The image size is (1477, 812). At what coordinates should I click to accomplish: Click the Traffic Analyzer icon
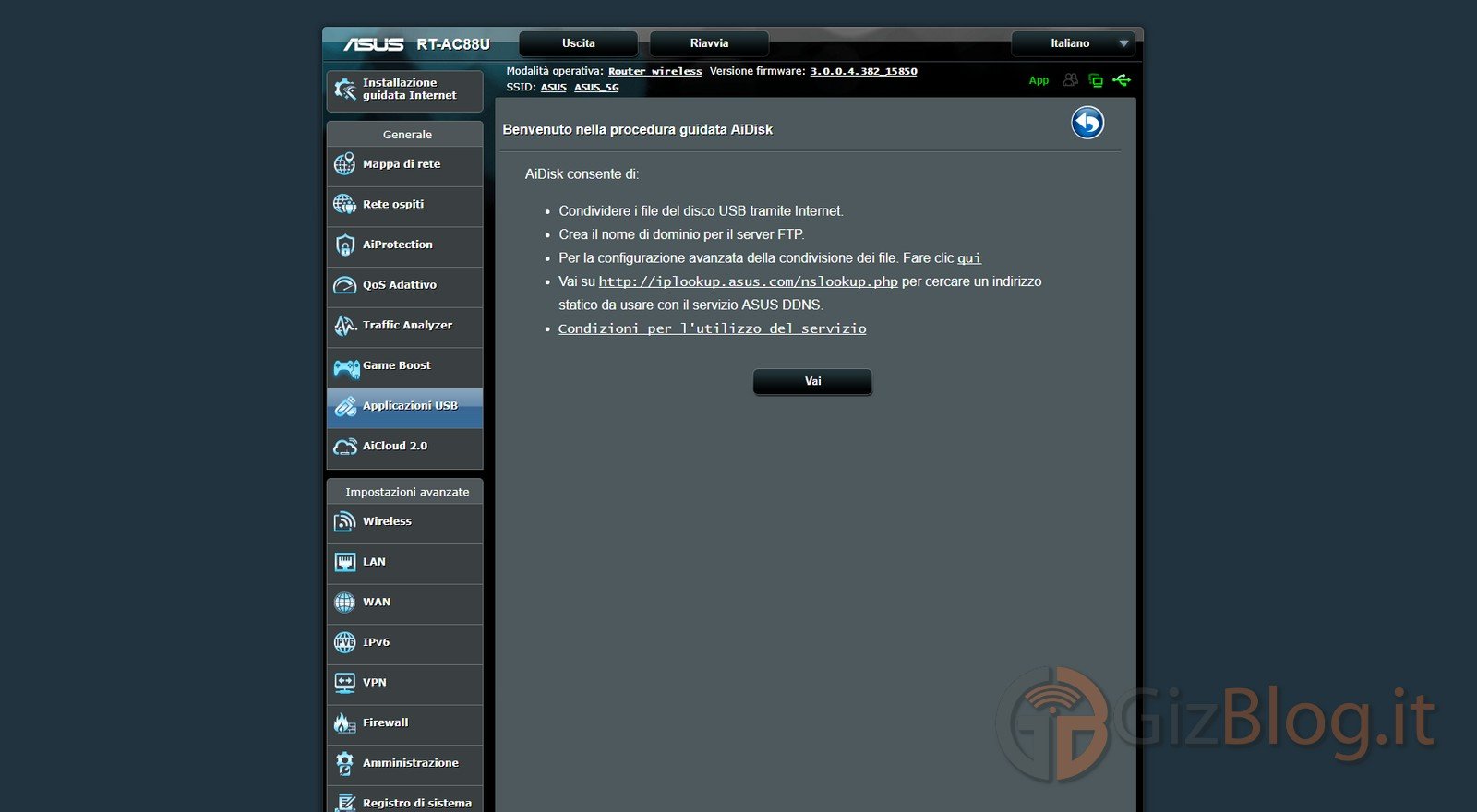coord(345,325)
